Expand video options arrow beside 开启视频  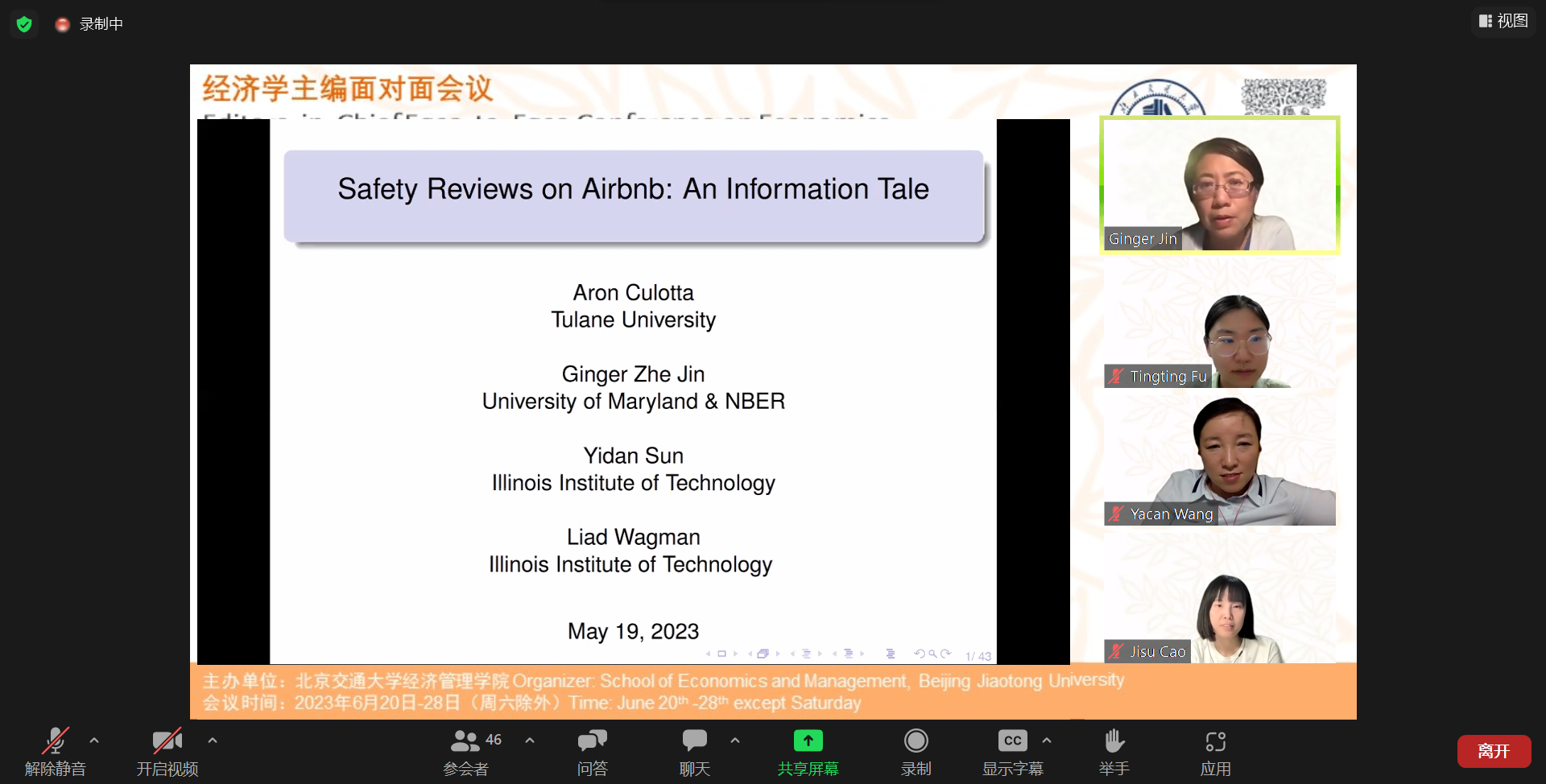[213, 740]
